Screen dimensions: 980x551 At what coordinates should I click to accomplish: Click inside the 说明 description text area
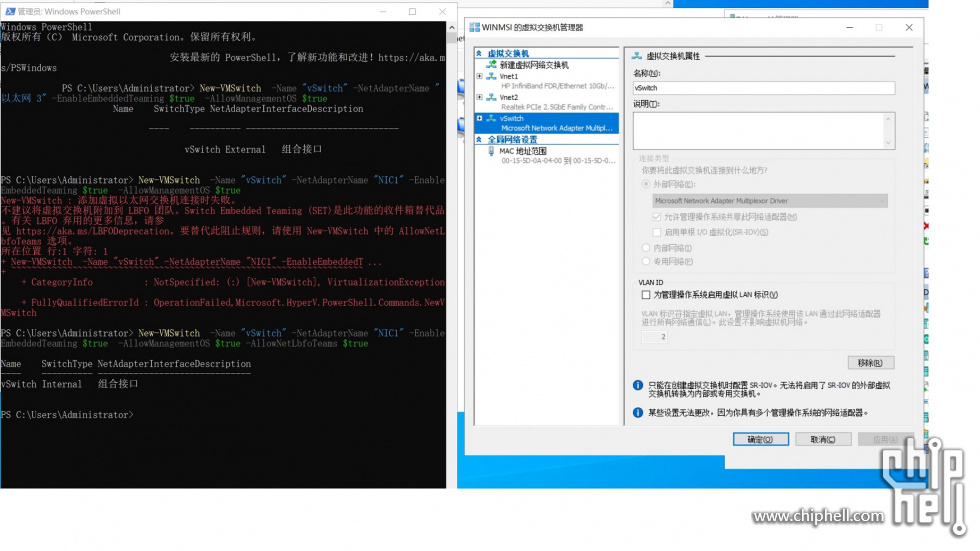pos(758,131)
